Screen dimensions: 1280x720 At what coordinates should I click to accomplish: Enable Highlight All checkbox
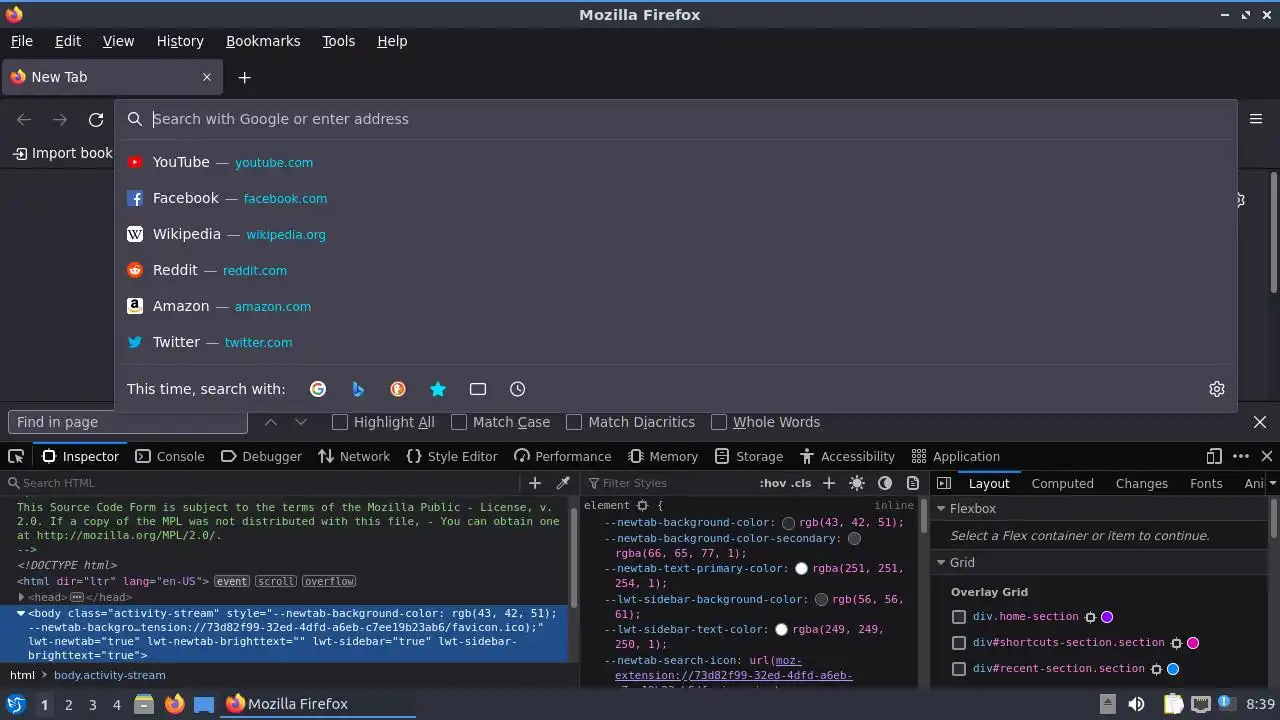pos(340,422)
